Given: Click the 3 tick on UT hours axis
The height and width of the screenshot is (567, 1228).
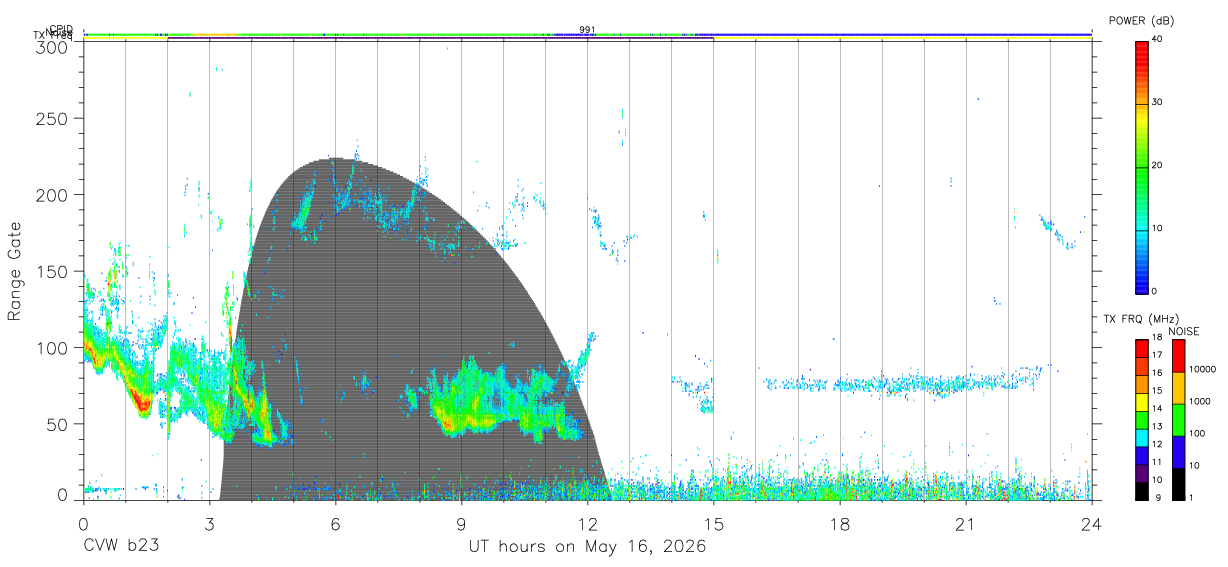Looking at the screenshot, I should 210,524.
